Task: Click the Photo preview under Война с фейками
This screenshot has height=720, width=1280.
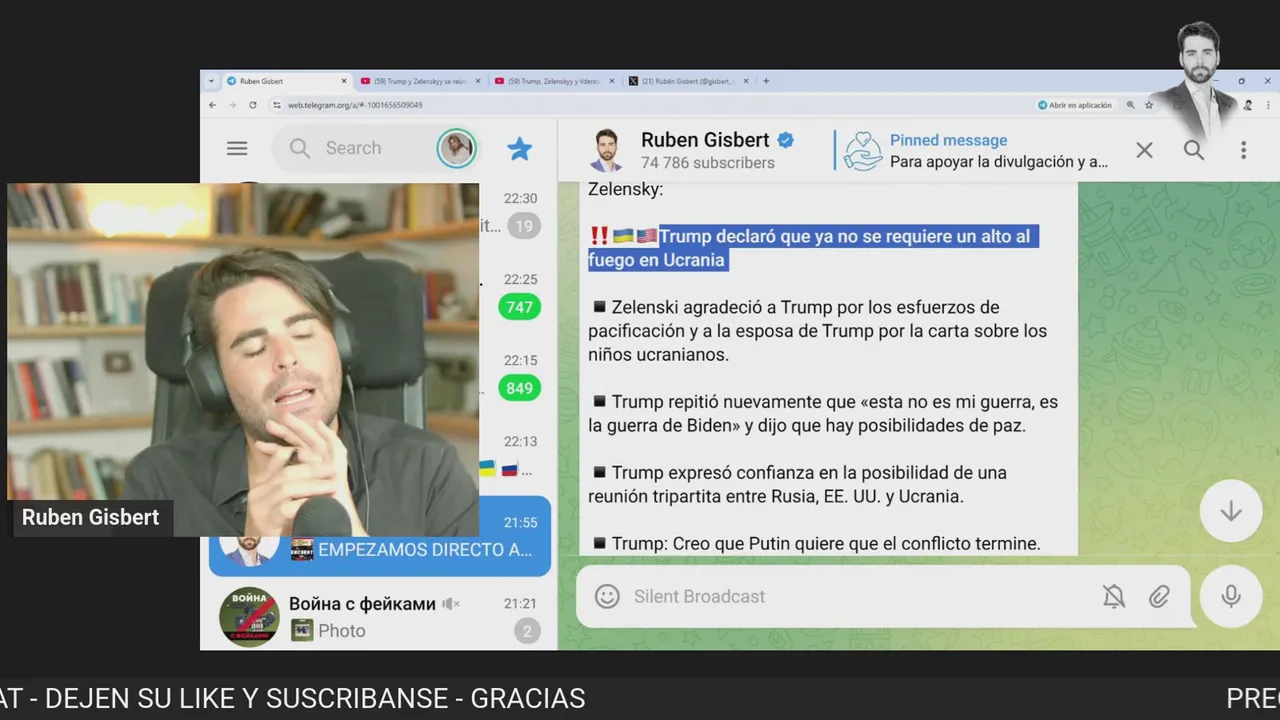Action: pos(328,630)
